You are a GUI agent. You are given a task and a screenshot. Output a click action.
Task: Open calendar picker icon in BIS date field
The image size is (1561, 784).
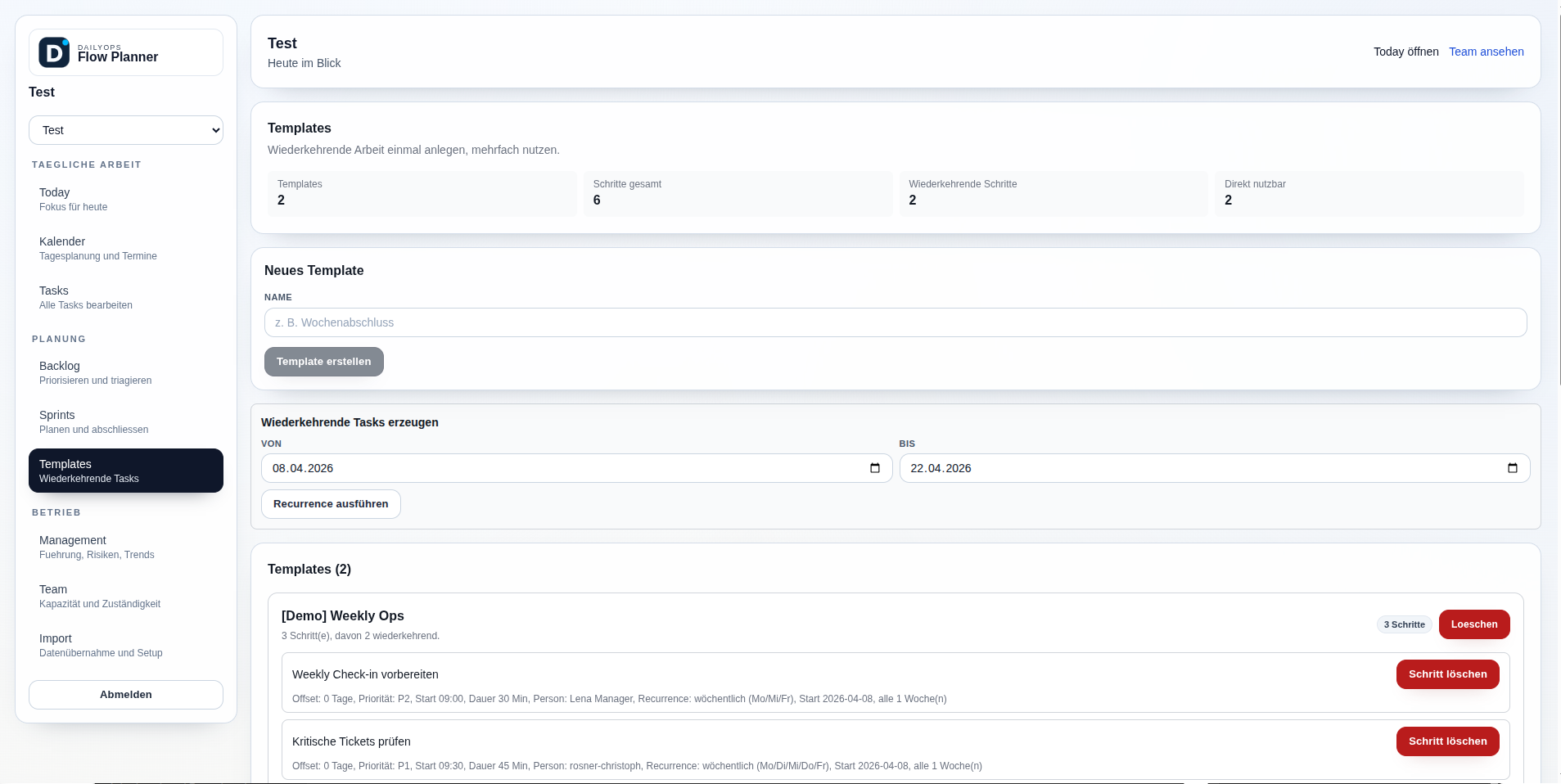pyautogui.click(x=1513, y=468)
